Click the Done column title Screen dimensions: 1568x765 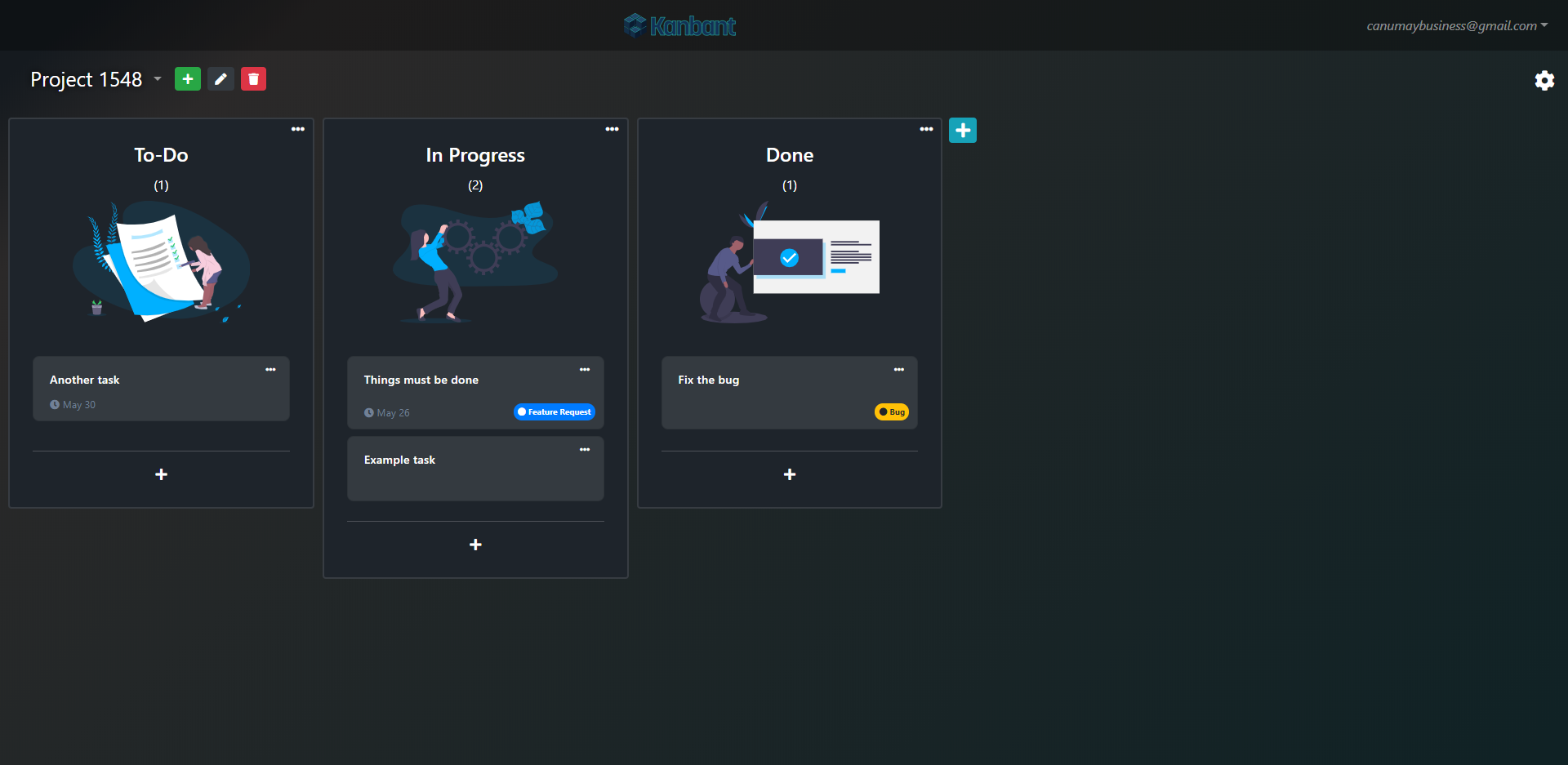click(x=790, y=155)
